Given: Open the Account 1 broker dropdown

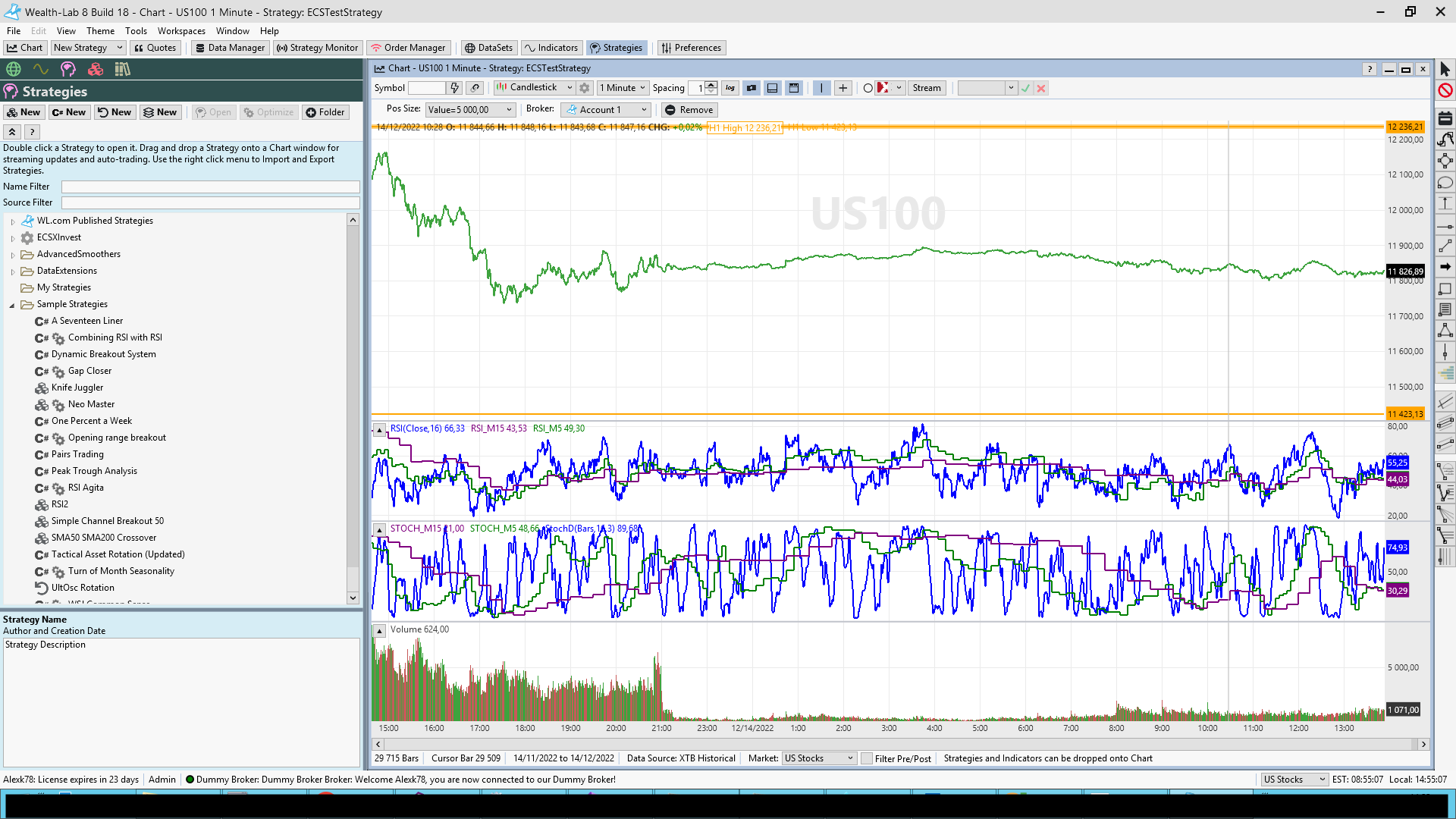Looking at the screenshot, I should click(x=606, y=110).
